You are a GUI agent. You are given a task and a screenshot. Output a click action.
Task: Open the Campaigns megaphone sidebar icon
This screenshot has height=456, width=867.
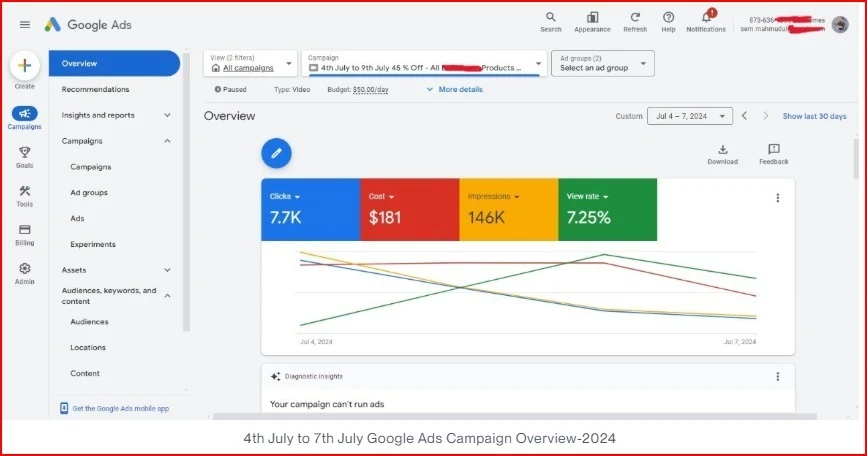[x=24, y=113]
